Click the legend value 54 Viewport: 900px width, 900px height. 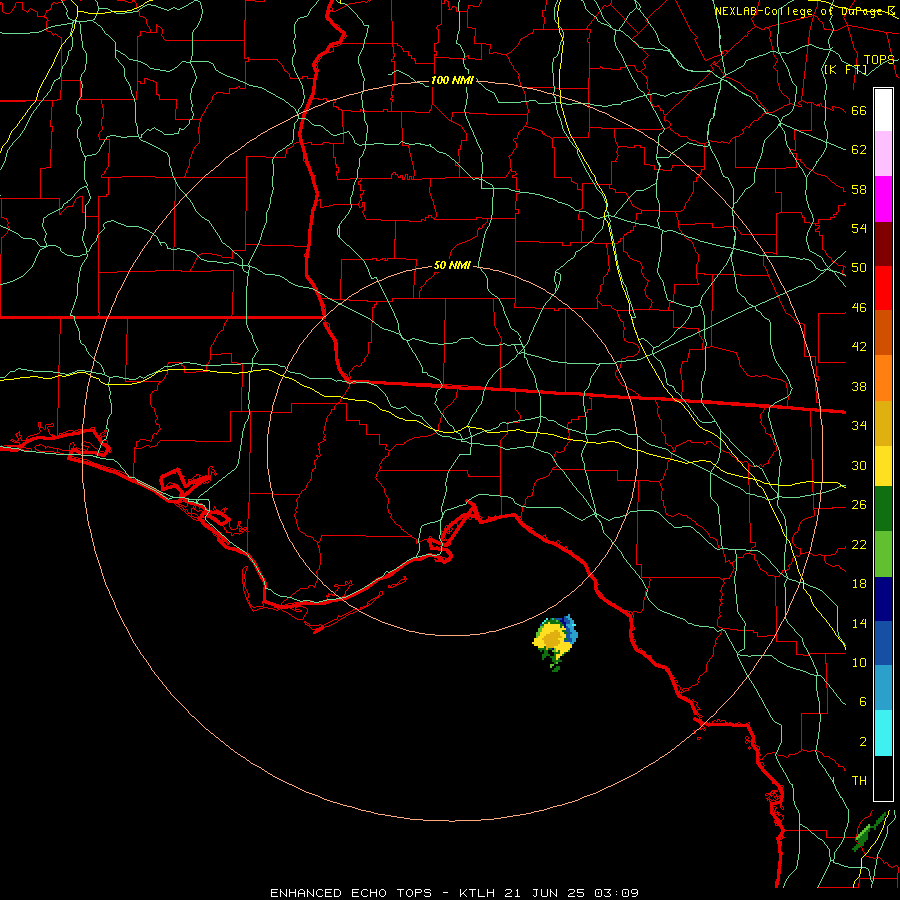(859, 228)
